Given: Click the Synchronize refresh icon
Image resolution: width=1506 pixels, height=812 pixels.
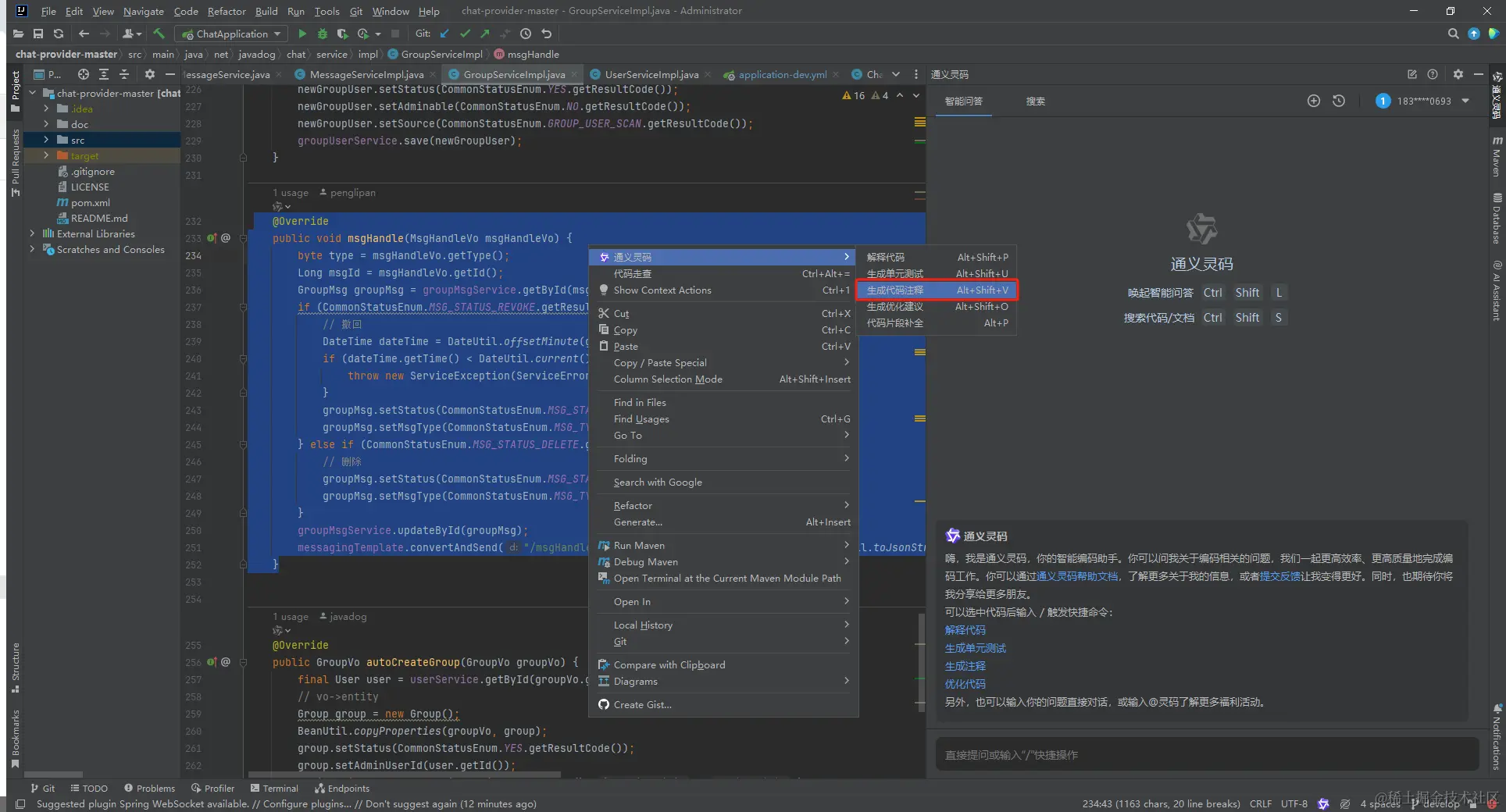Looking at the screenshot, I should pyautogui.click(x=59, y=34).
